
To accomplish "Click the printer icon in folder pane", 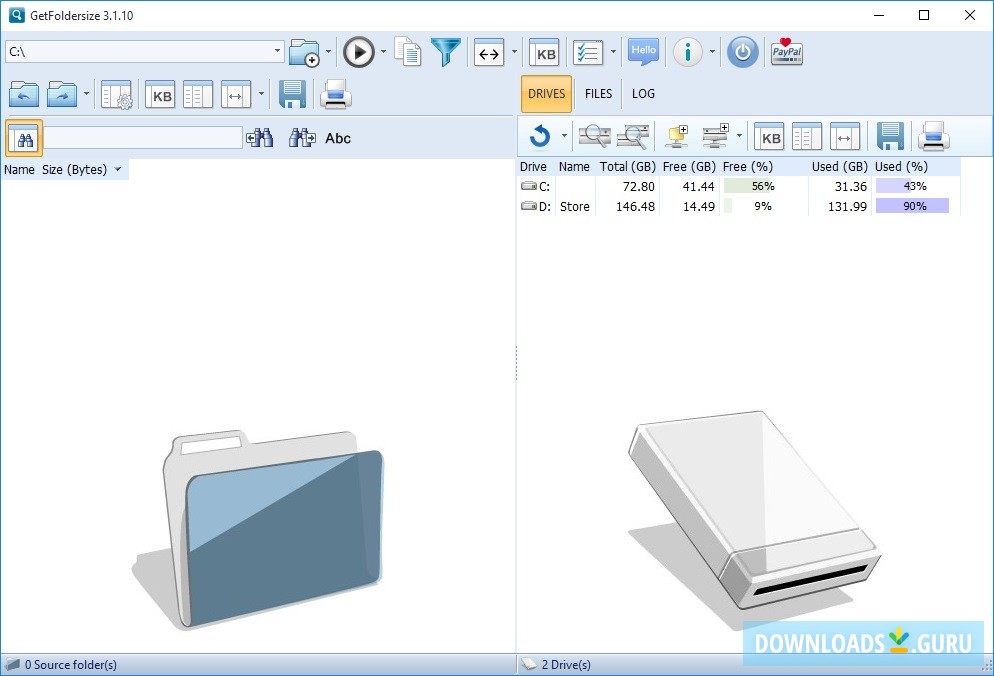I will [x=335, y=95].
